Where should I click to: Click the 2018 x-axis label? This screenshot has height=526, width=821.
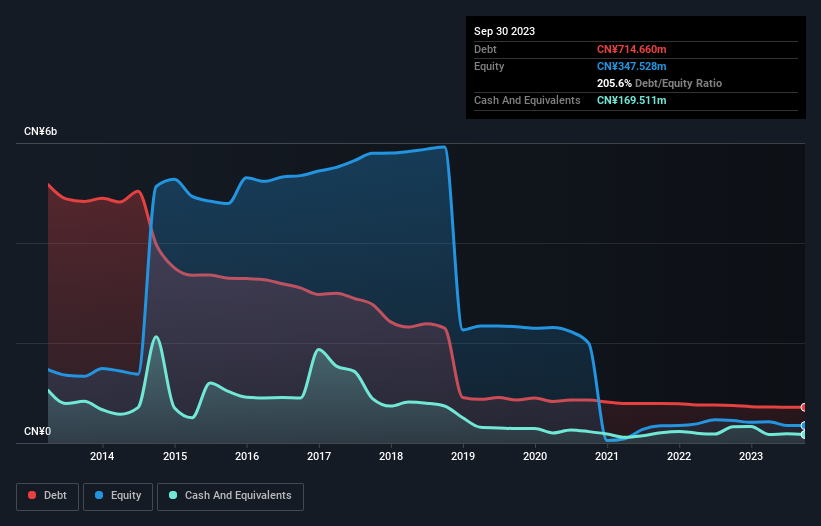pyautogui.click(x=391, y=456)
